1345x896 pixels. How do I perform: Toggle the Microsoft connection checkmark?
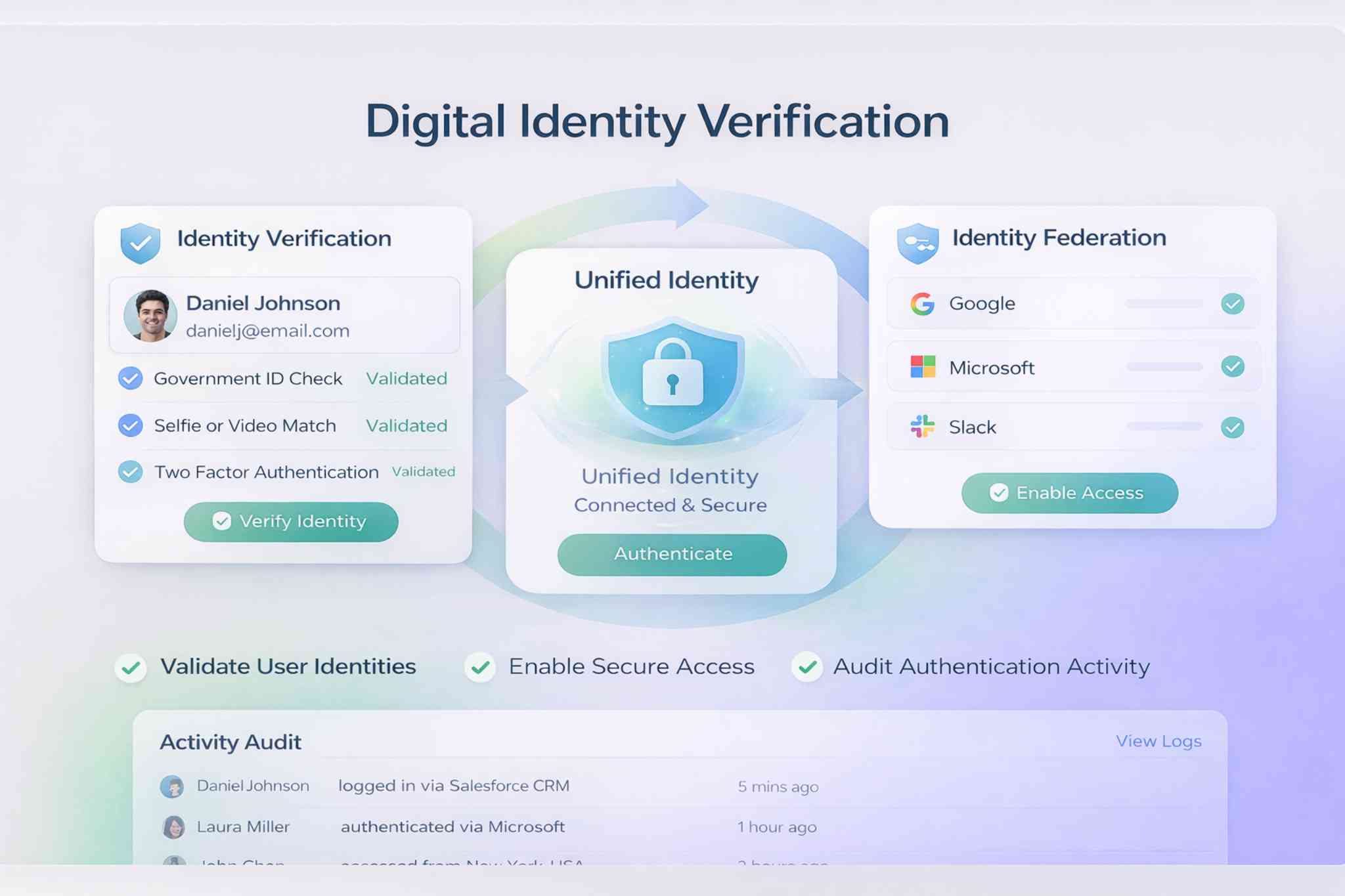pos(1233,368)
